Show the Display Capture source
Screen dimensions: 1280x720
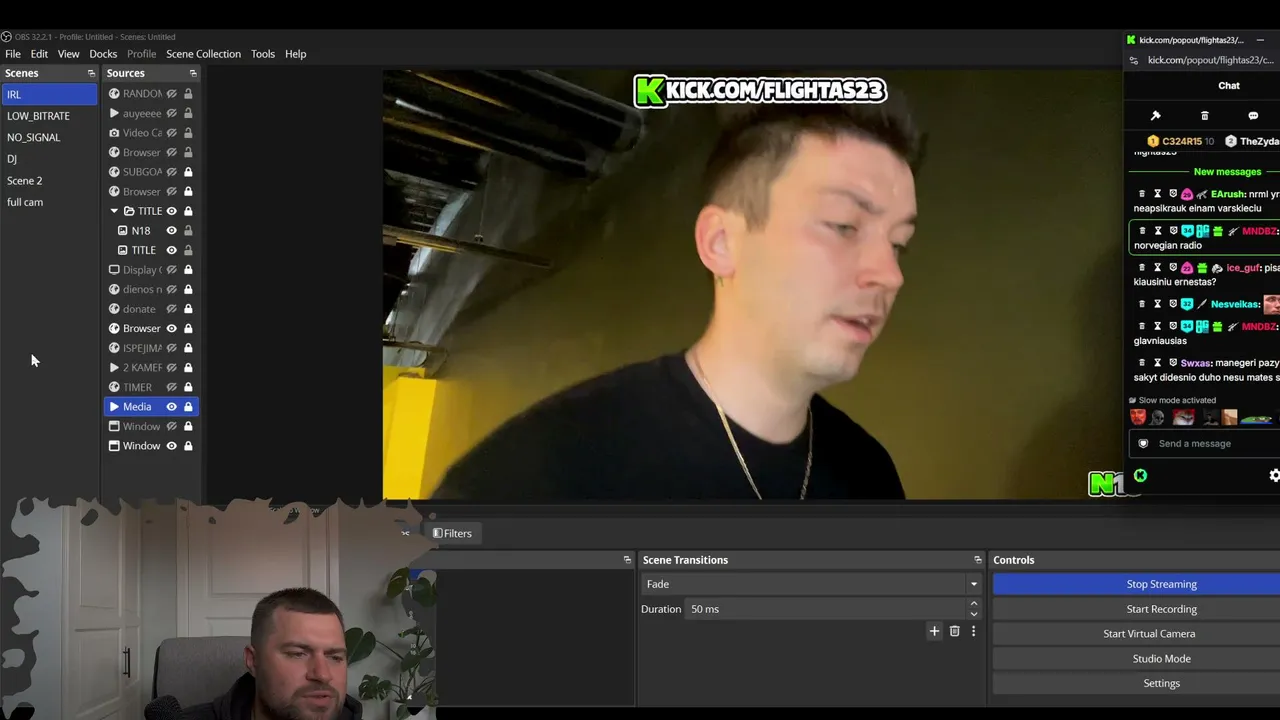[172, 270]
